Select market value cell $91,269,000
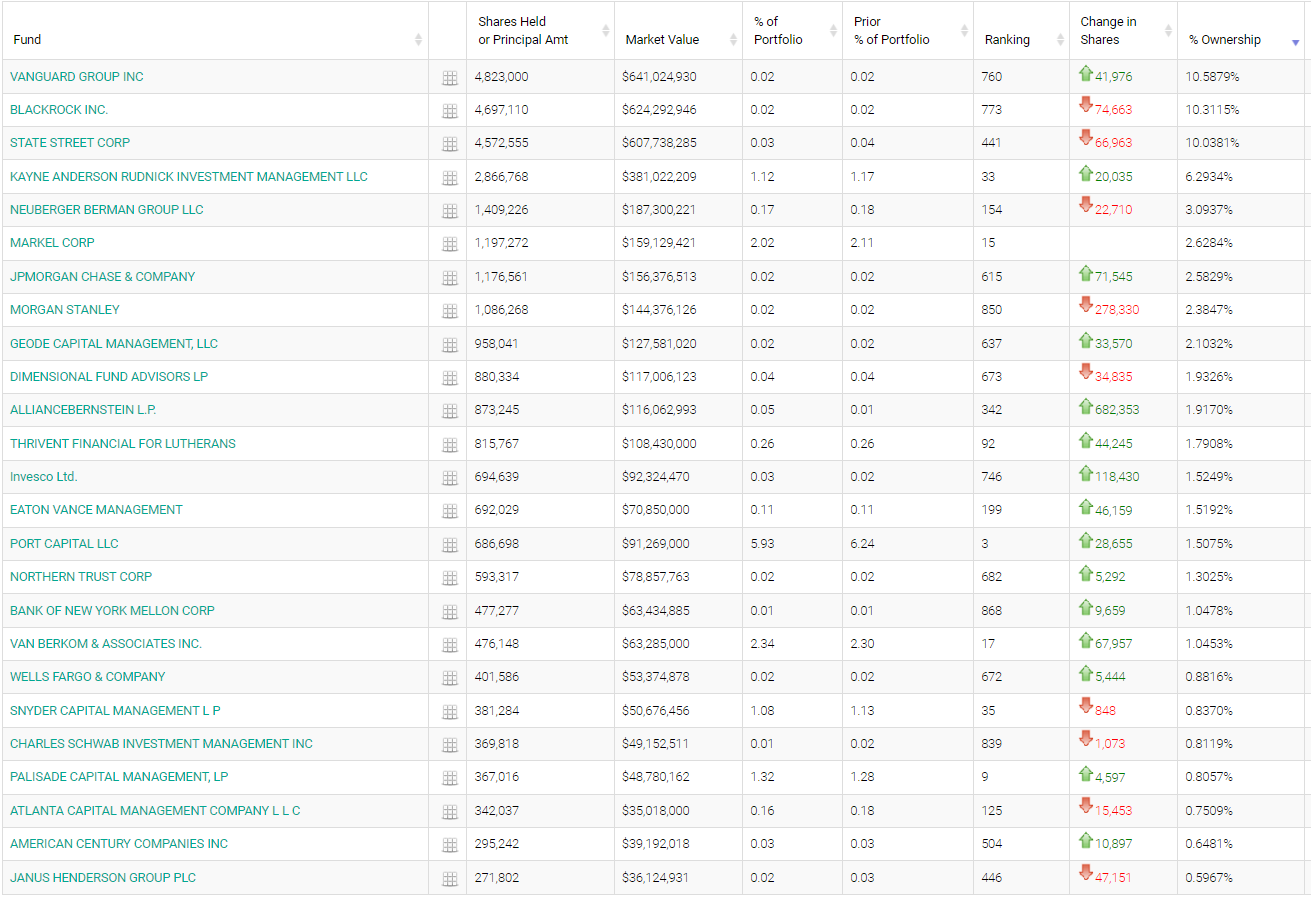1311x900 pixels. pos(655,544)
